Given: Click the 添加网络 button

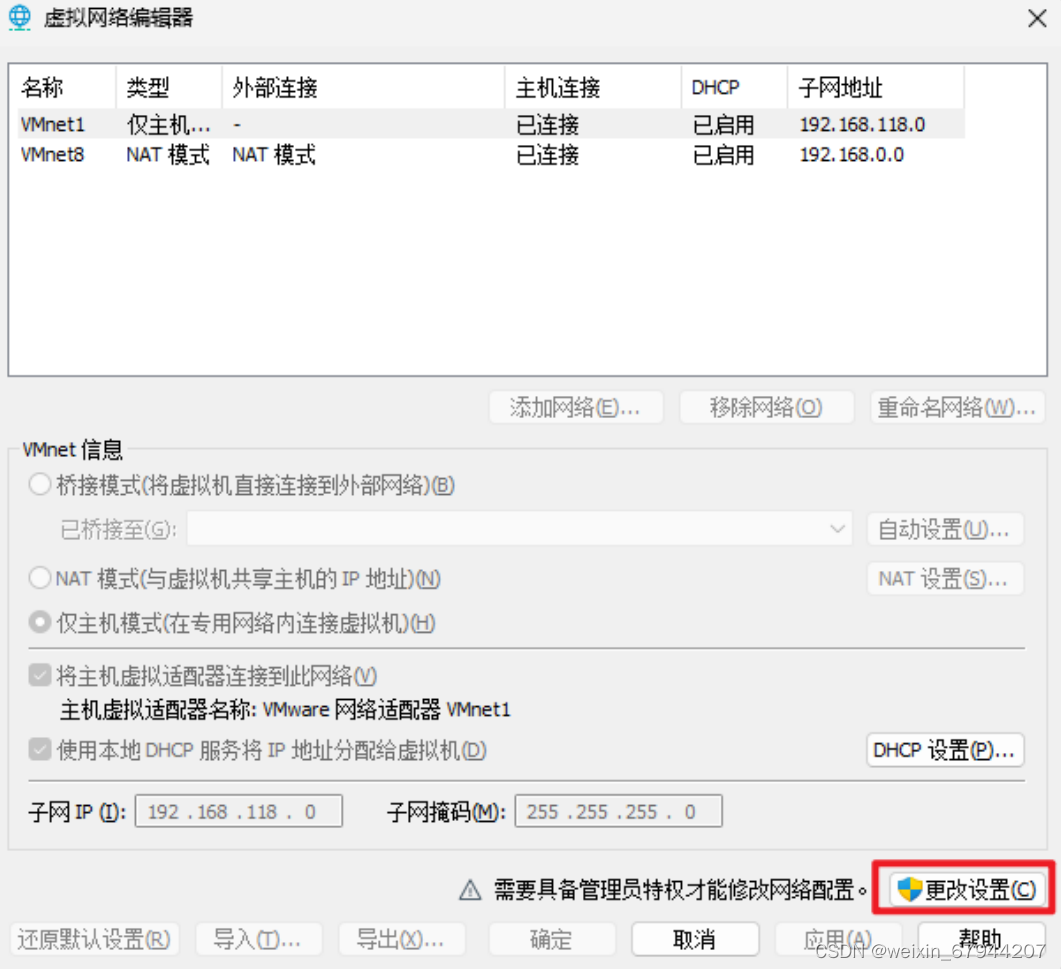Looking at the screenshot, I should 576,407.
